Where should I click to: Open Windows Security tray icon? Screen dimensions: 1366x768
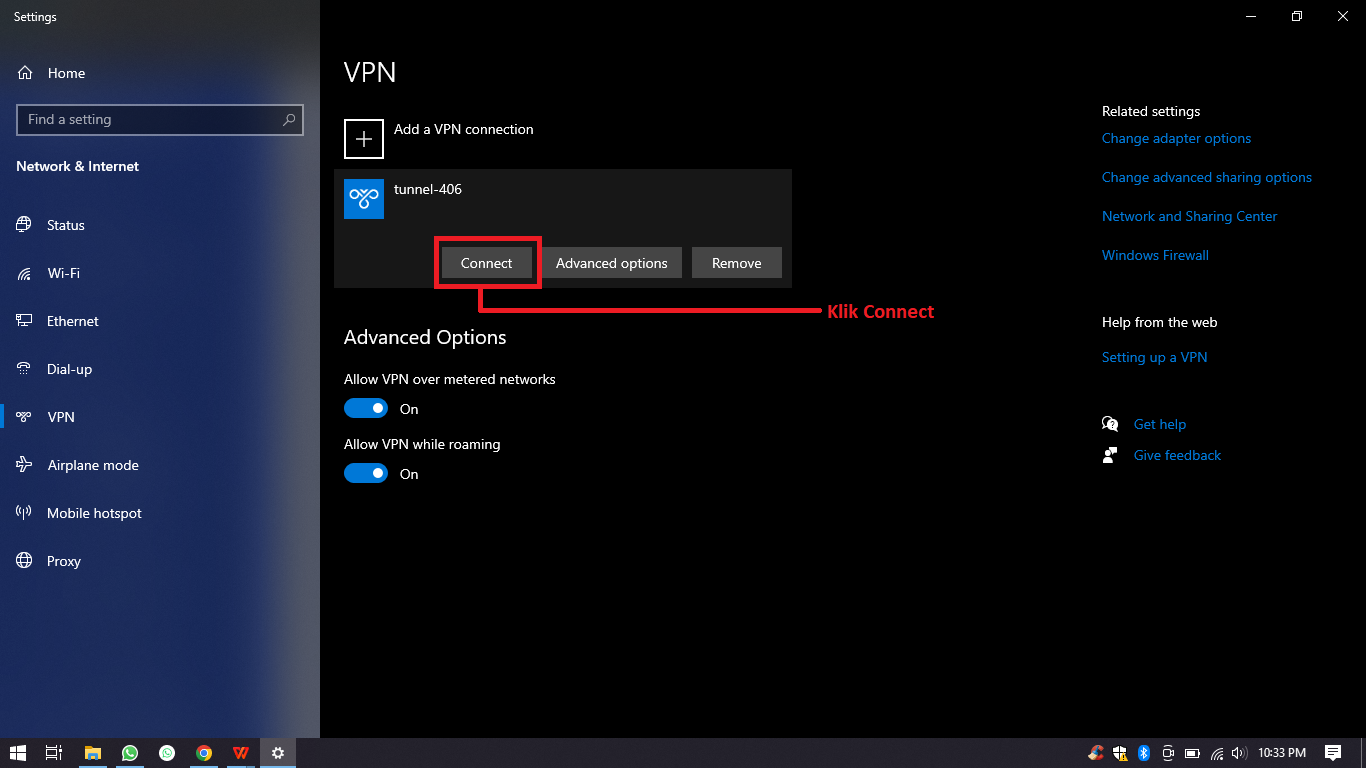1120,753
